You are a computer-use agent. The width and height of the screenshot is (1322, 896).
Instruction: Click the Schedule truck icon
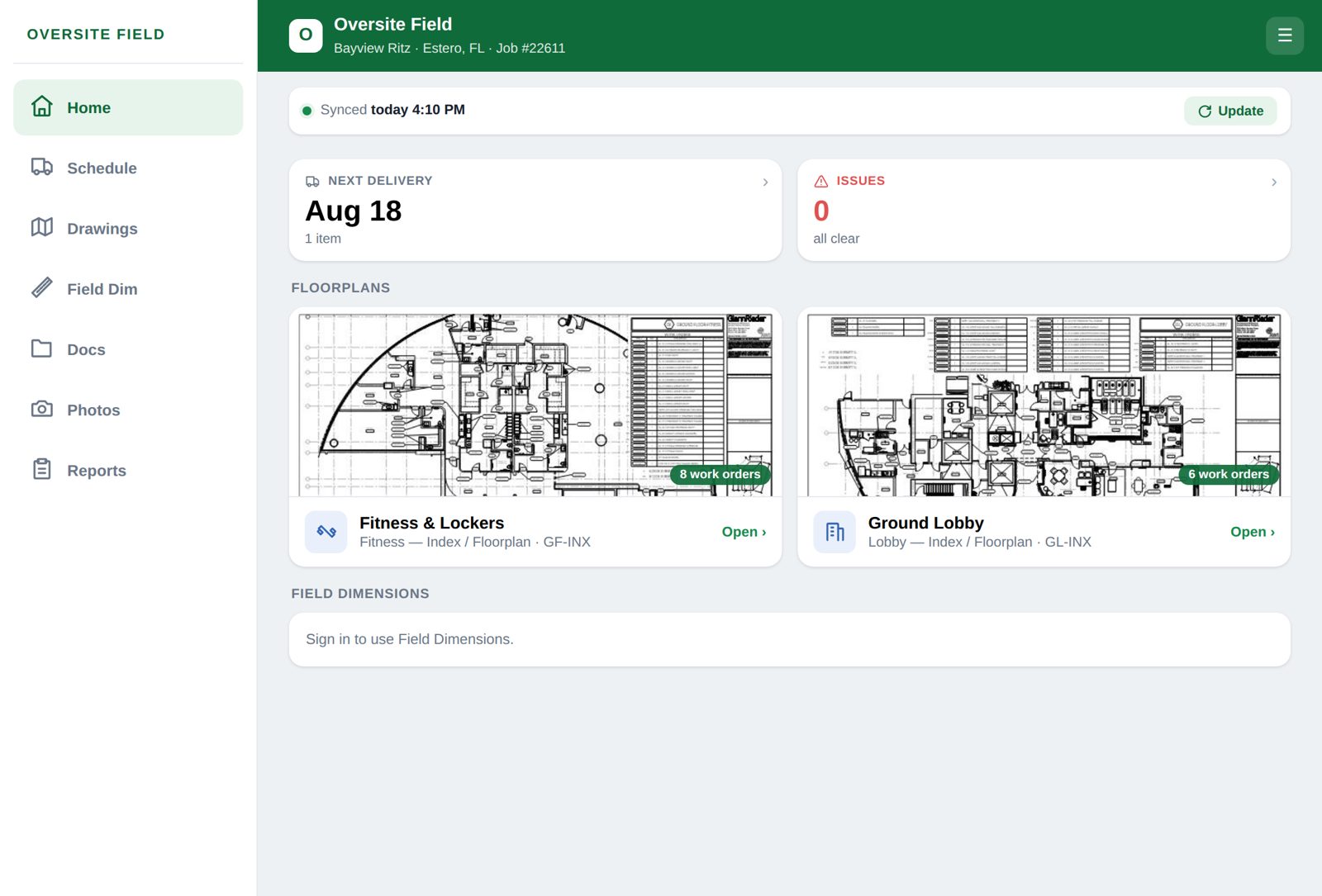(x=42, y=167)
